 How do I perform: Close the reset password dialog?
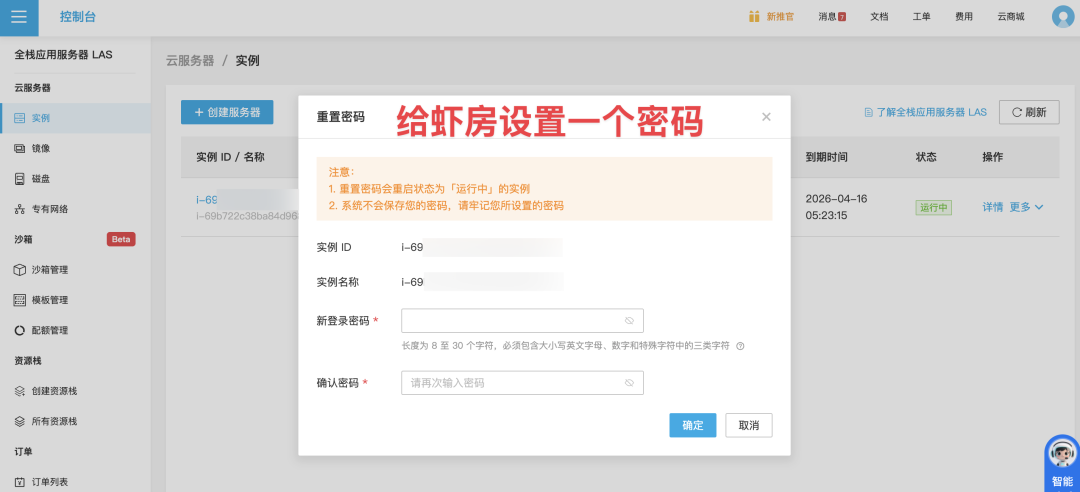pyautogui.click(x=766, y=117)
